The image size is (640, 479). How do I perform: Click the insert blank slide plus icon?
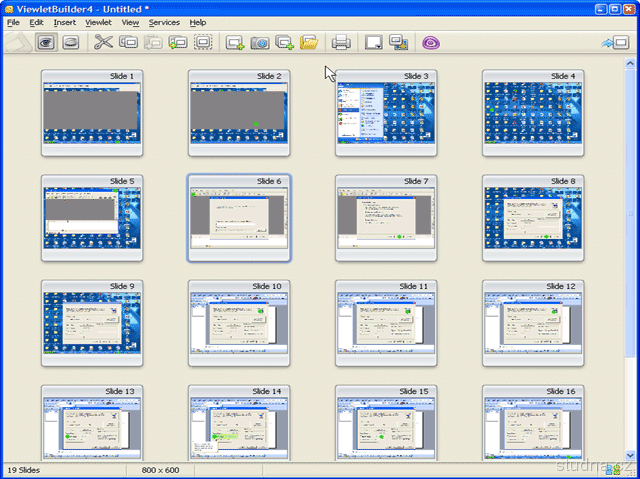(236, 42)
